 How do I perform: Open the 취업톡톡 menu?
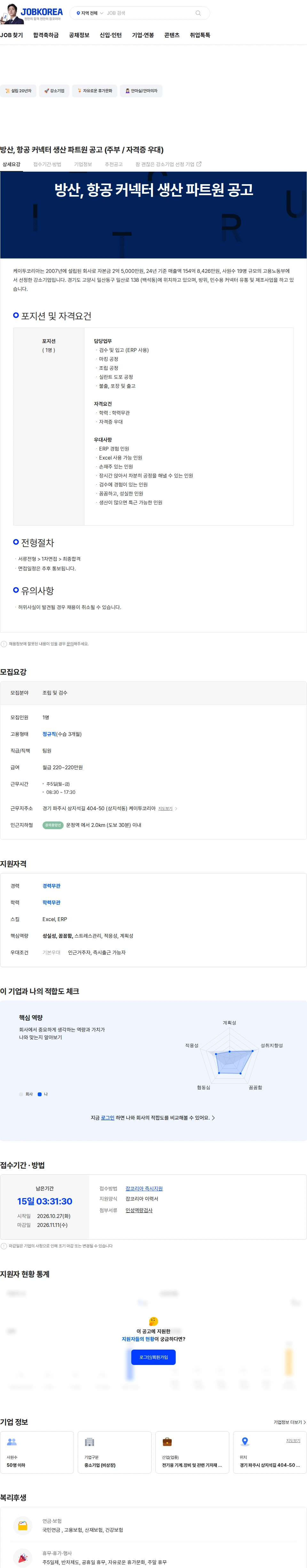click(200, 35)
